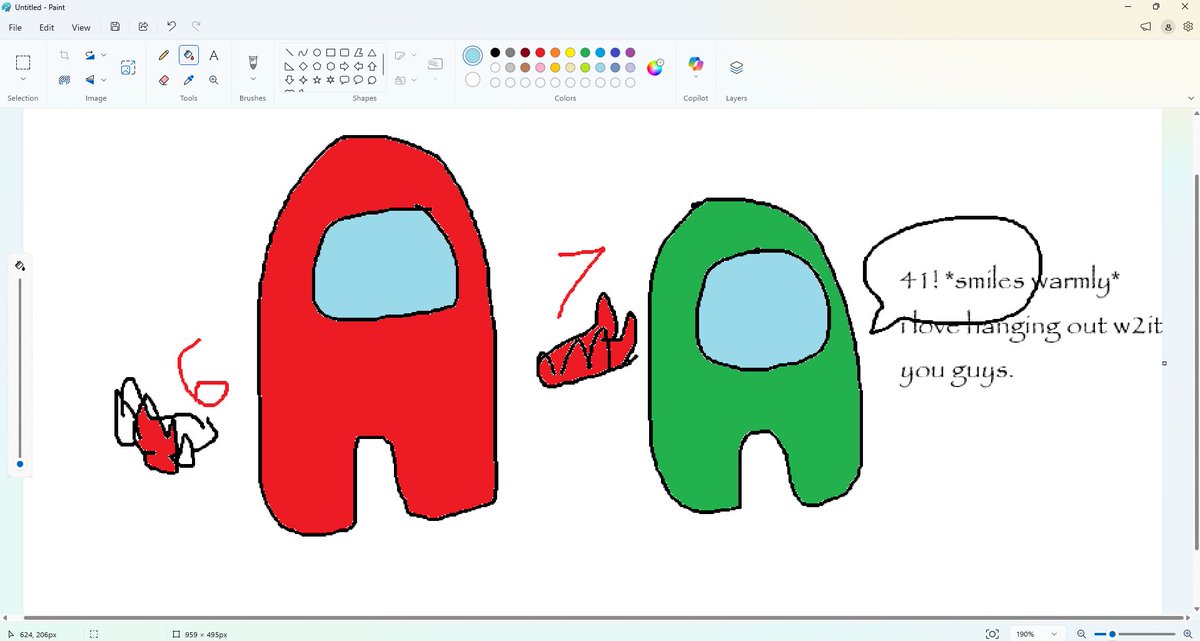Expand the Selection options dropdown
Image resolution: width=1200 pixels, height=641 pixels.
pos(23,79)
